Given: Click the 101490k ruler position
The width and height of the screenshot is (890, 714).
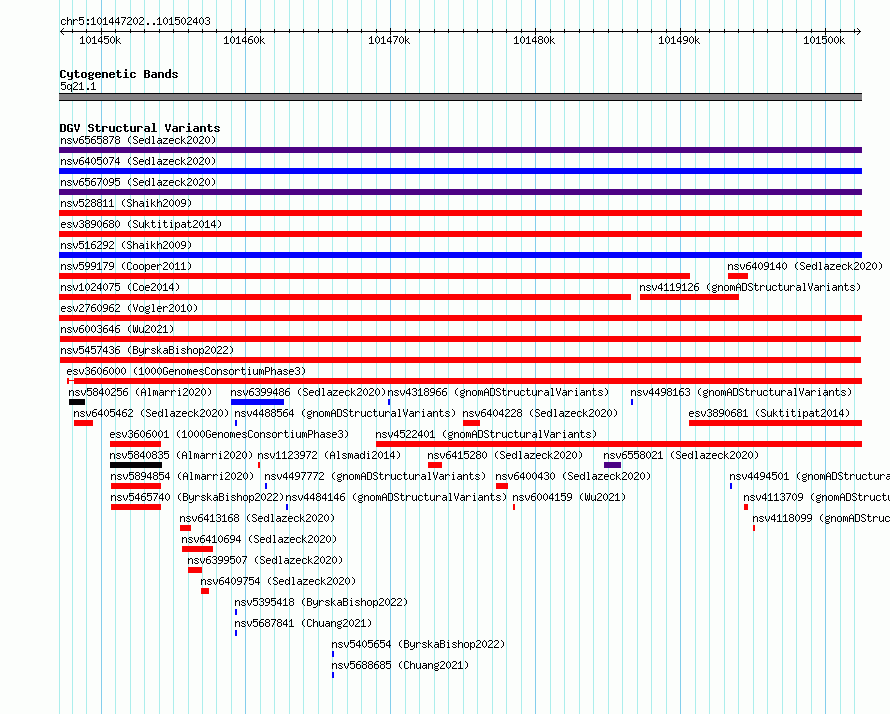Looking at the screenshot, I should click(x=679, y=40).
